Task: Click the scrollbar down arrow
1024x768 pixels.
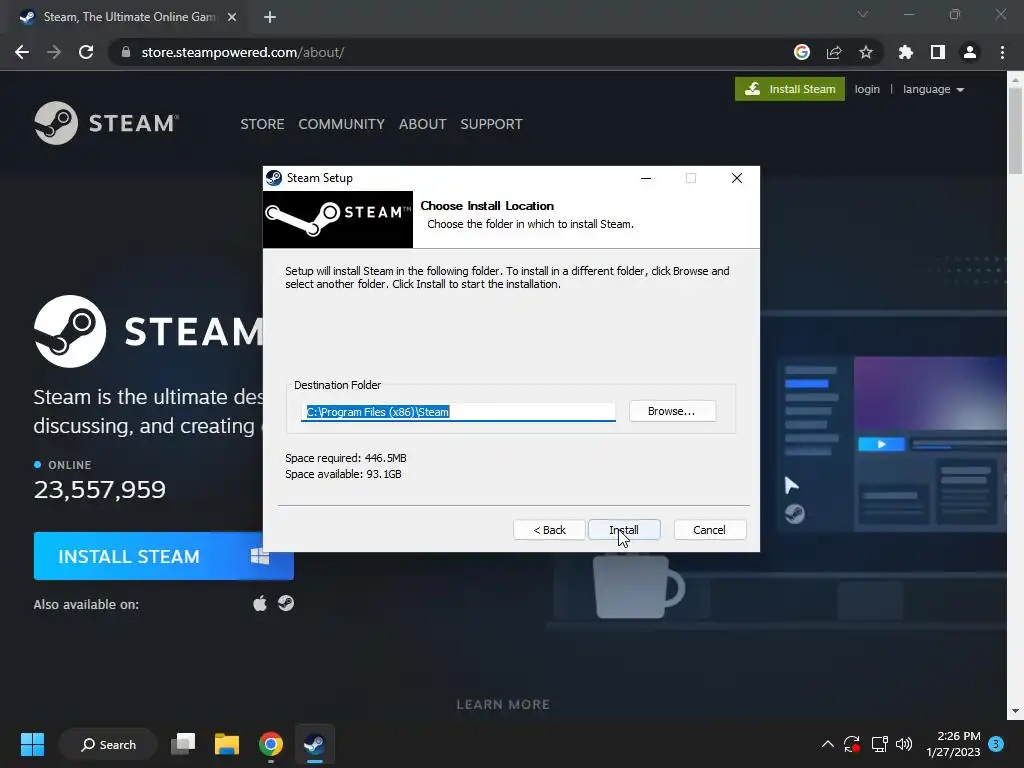Action: tap(1015, 711)
